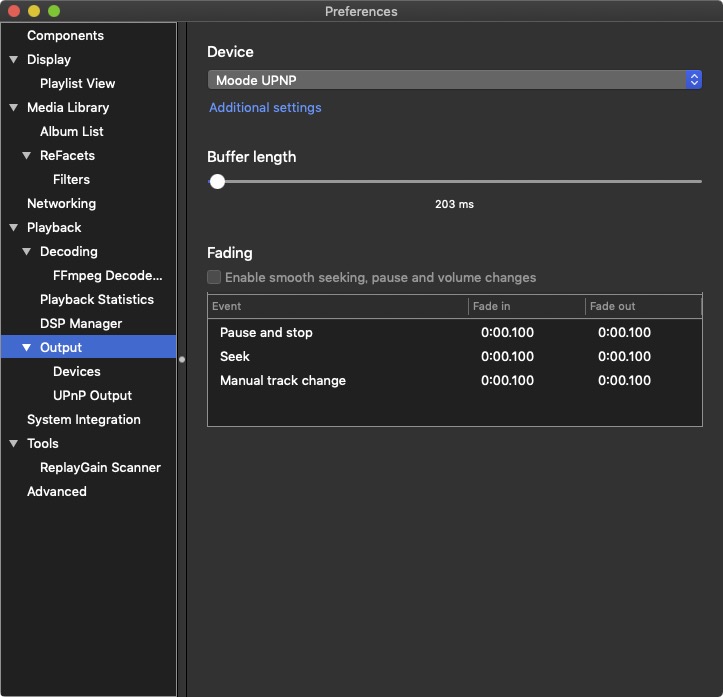Collapse the Decoding disclosure triangle
723x697 pixels.
[x=27, y=252]
